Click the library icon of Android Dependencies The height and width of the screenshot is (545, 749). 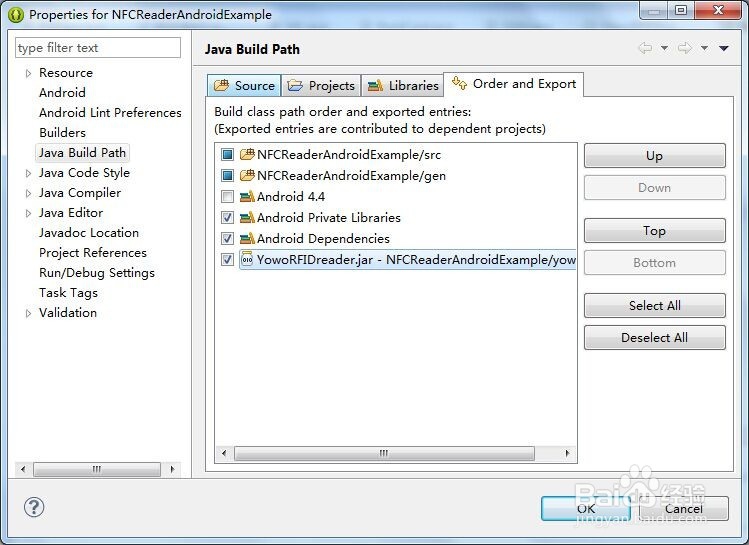click(x=247, y=238)
